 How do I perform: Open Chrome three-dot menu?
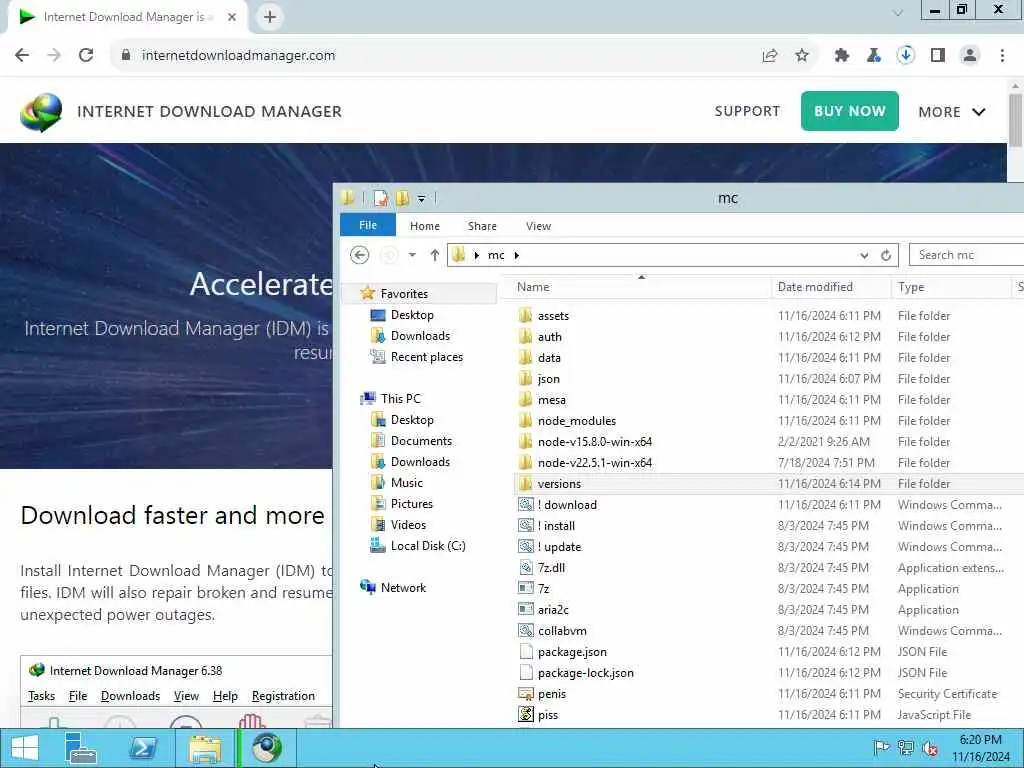[1002, 56]
